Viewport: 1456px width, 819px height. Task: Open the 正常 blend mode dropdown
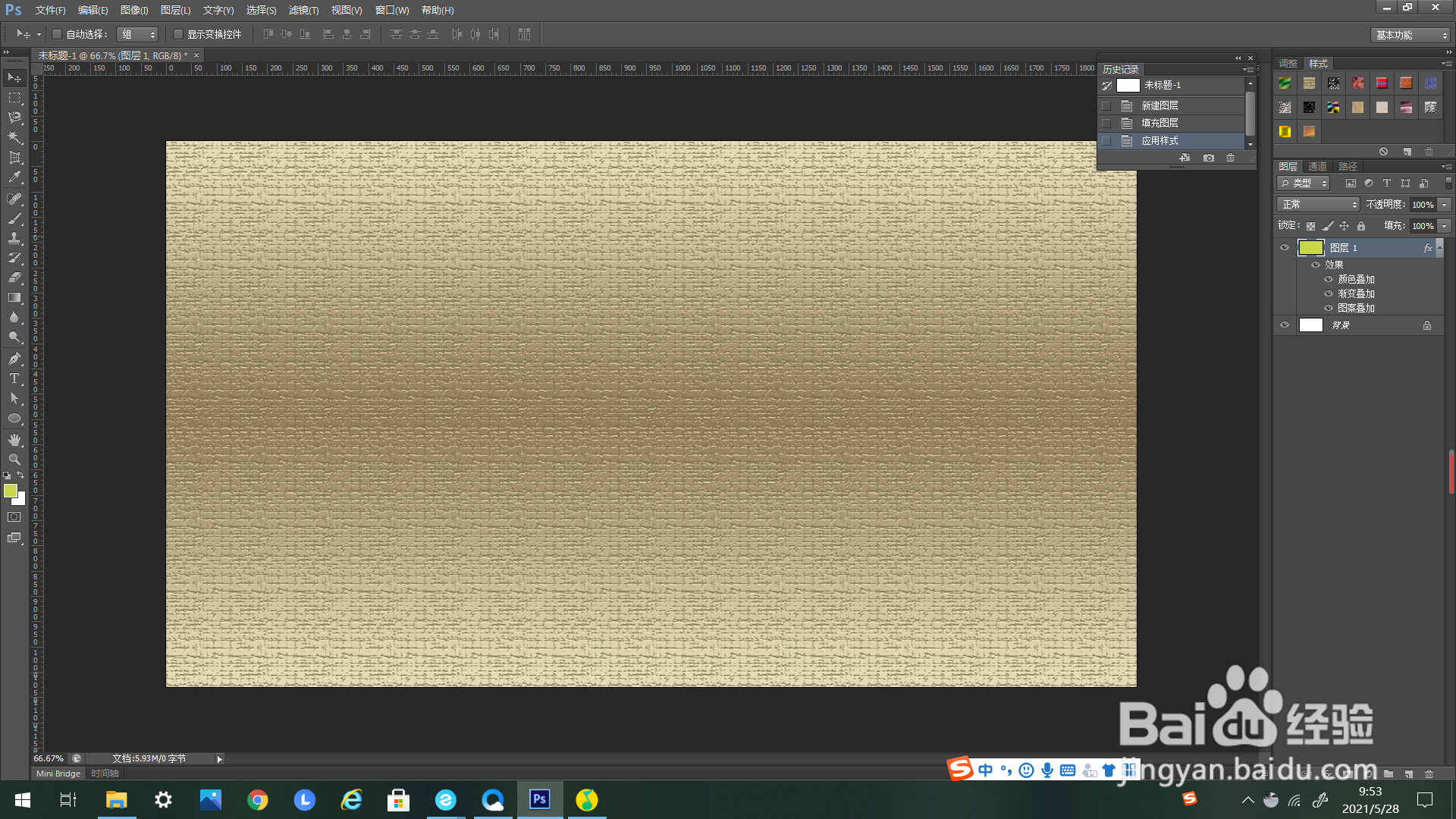1318,205
